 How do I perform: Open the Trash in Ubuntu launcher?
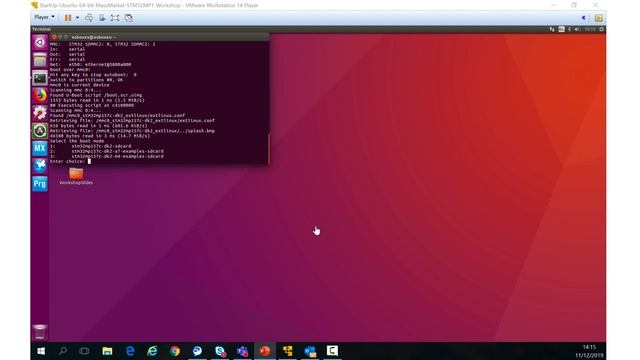(x=40, y=332)
